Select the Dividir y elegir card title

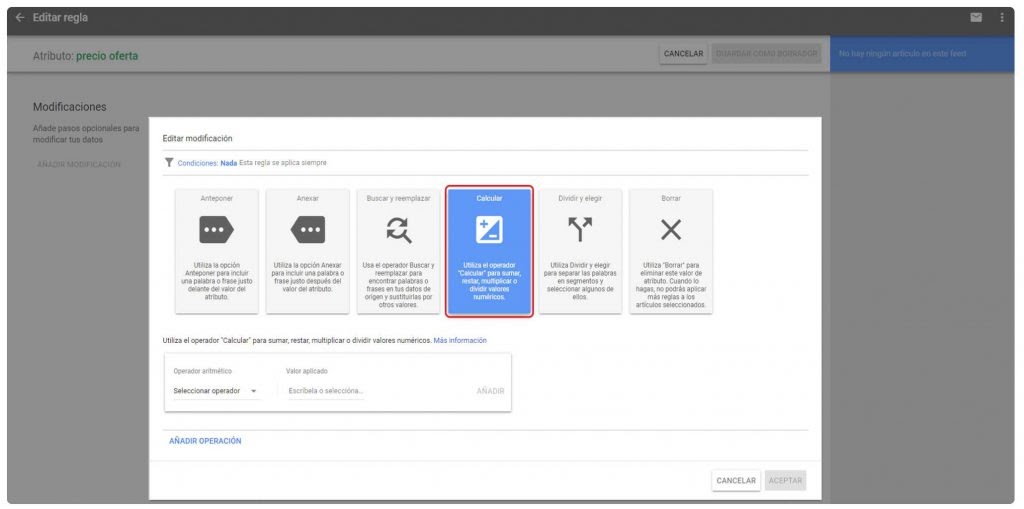click(580, 198)
